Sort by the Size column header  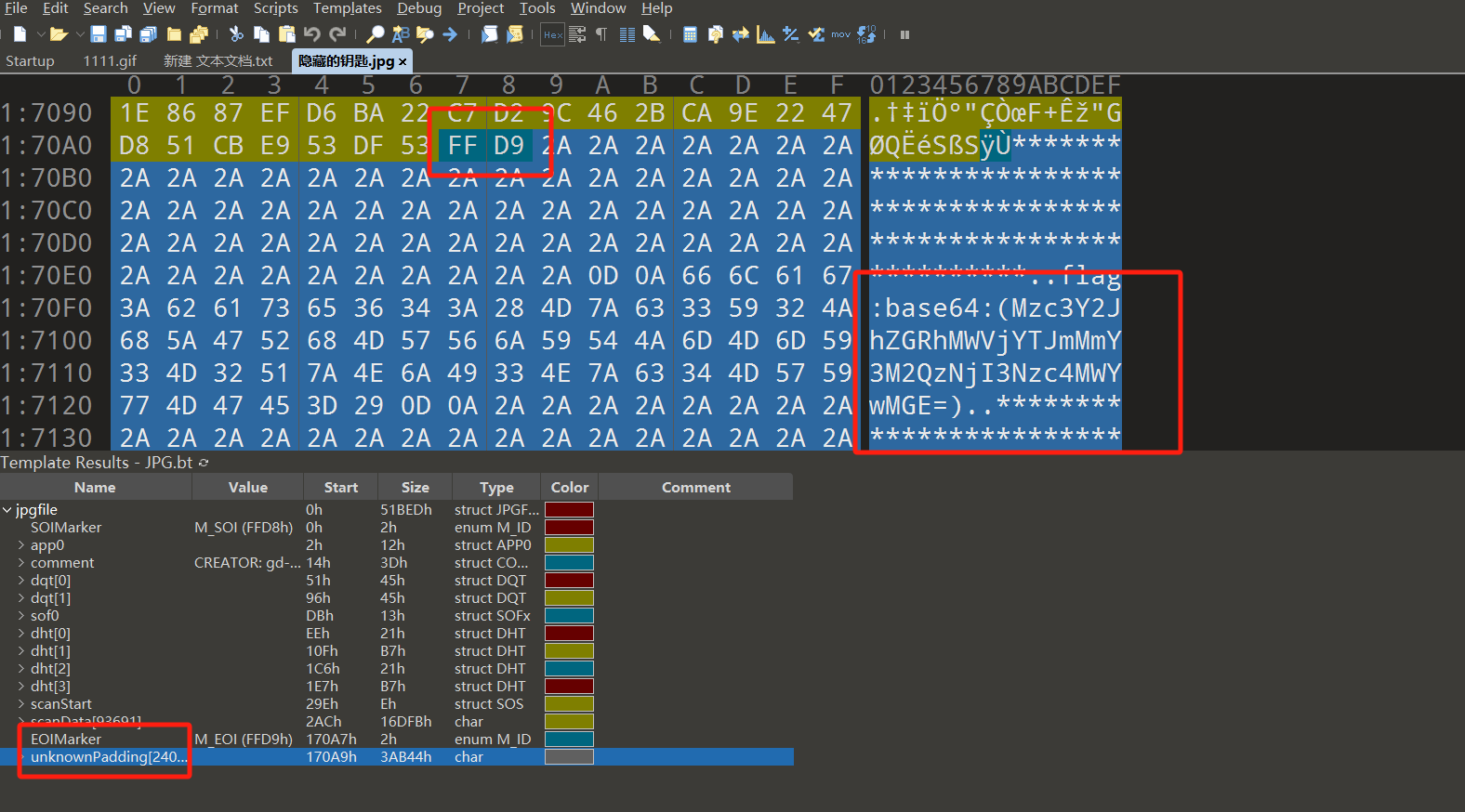415,488
